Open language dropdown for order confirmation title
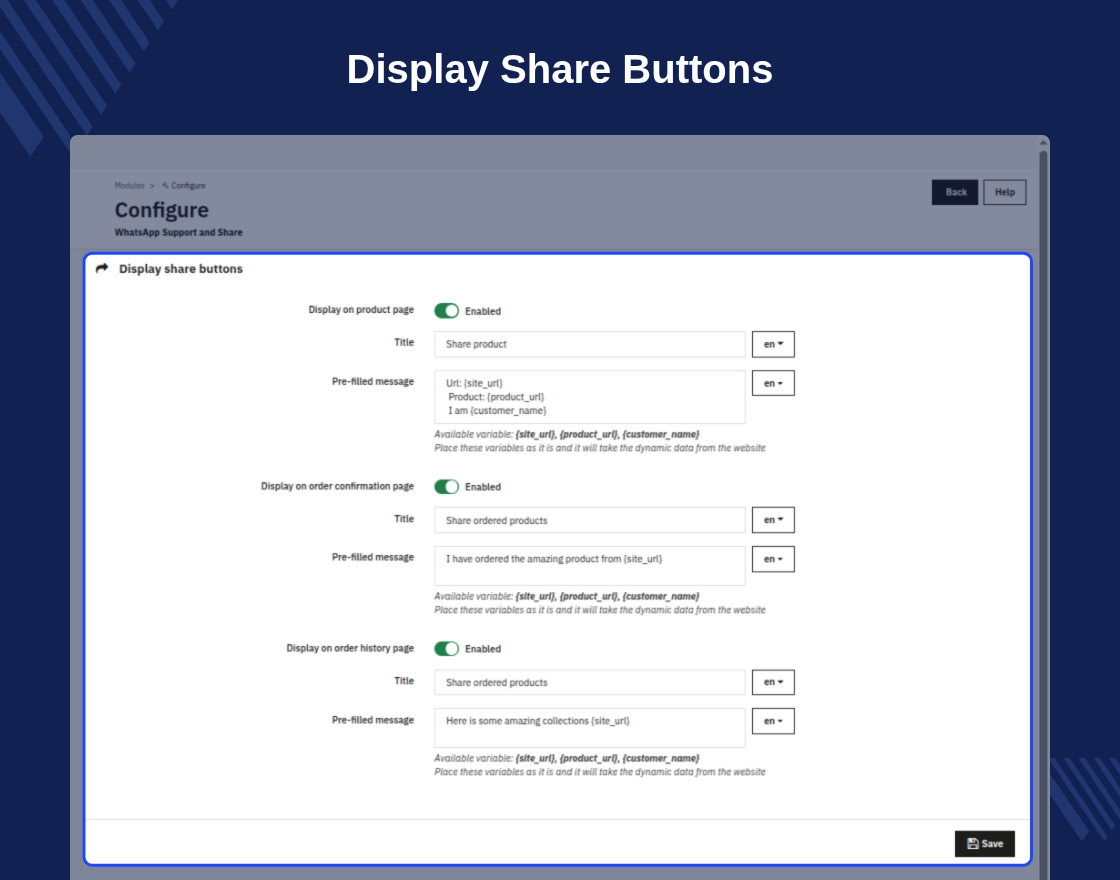This screenshot has height=880, width=1120. 773,520
